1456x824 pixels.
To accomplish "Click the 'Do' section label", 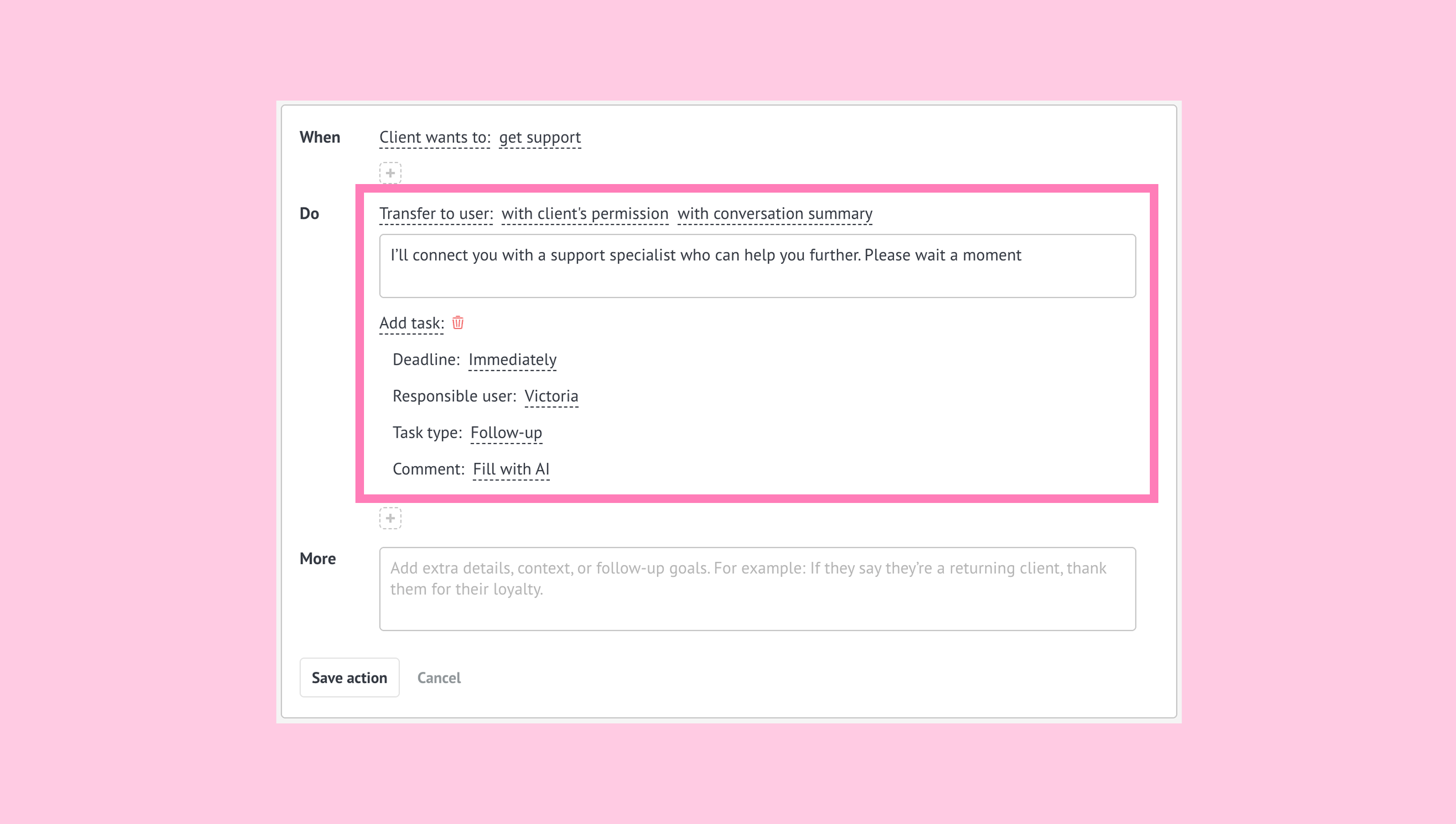I will [x=309, y=214].
